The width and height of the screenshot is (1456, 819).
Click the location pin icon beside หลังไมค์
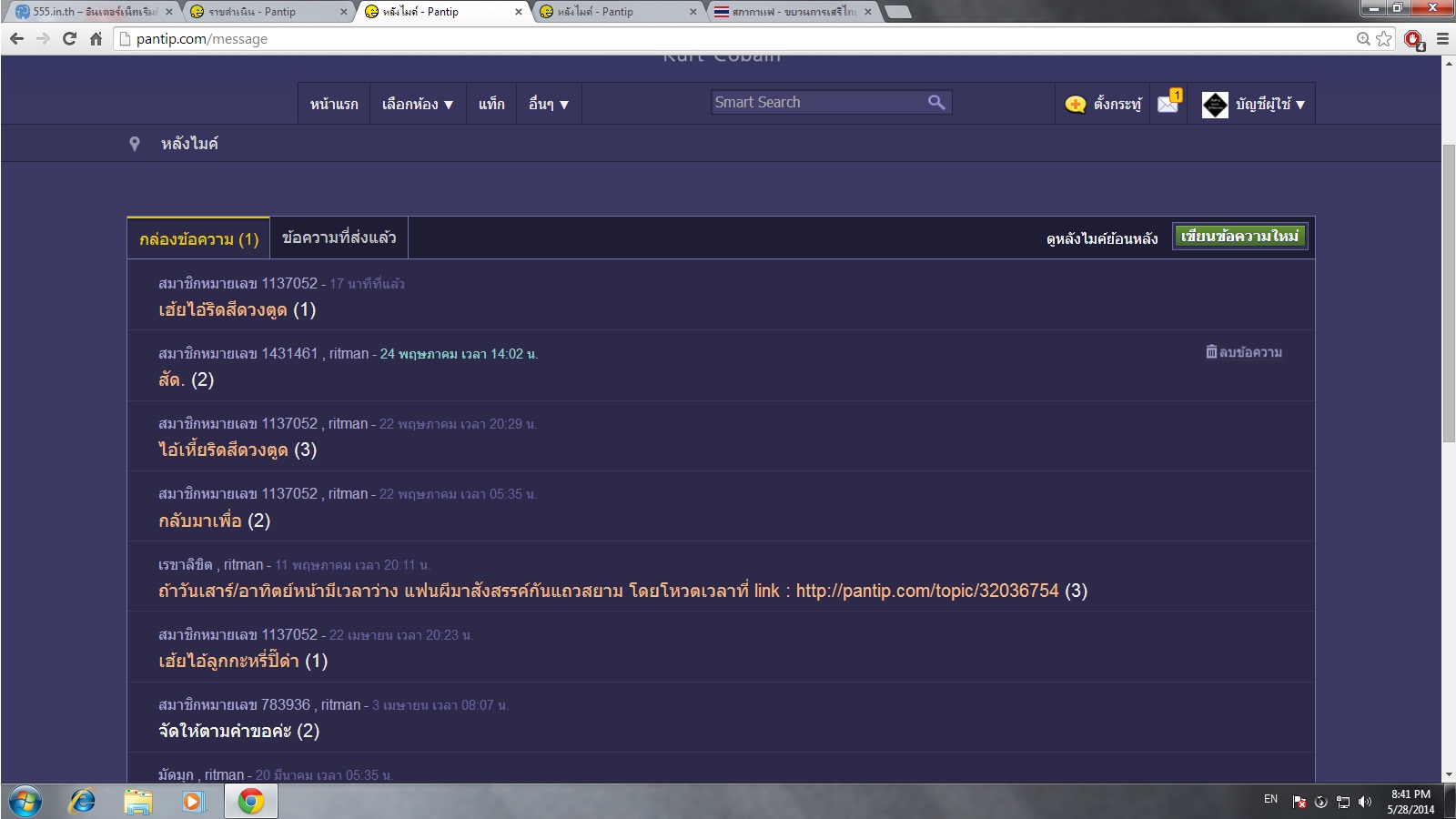pyautogui.click(x=135, y=144)
